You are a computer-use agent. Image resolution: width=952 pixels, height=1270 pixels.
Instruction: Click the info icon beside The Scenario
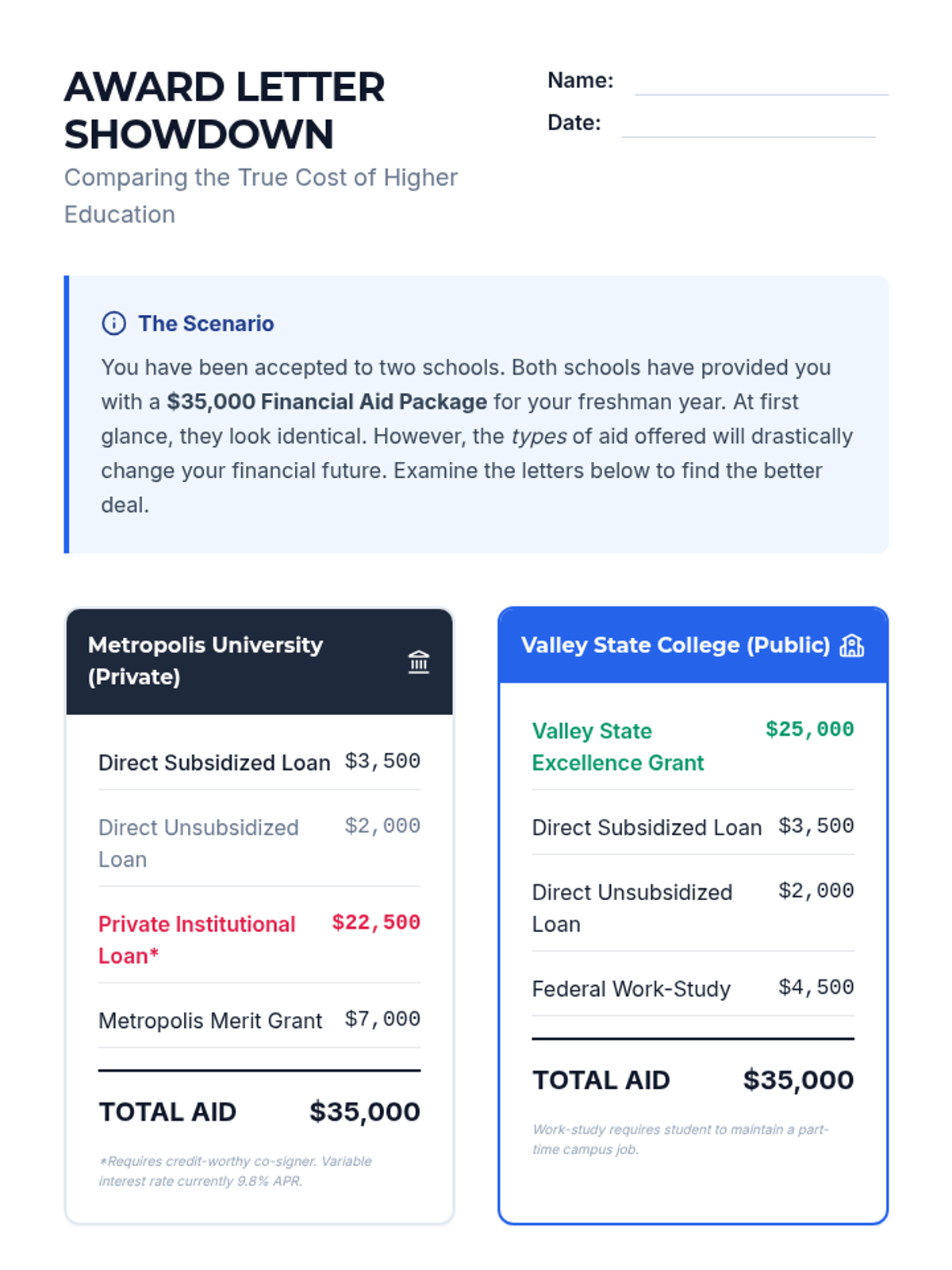pyautogui.click(x=113, y=323)
